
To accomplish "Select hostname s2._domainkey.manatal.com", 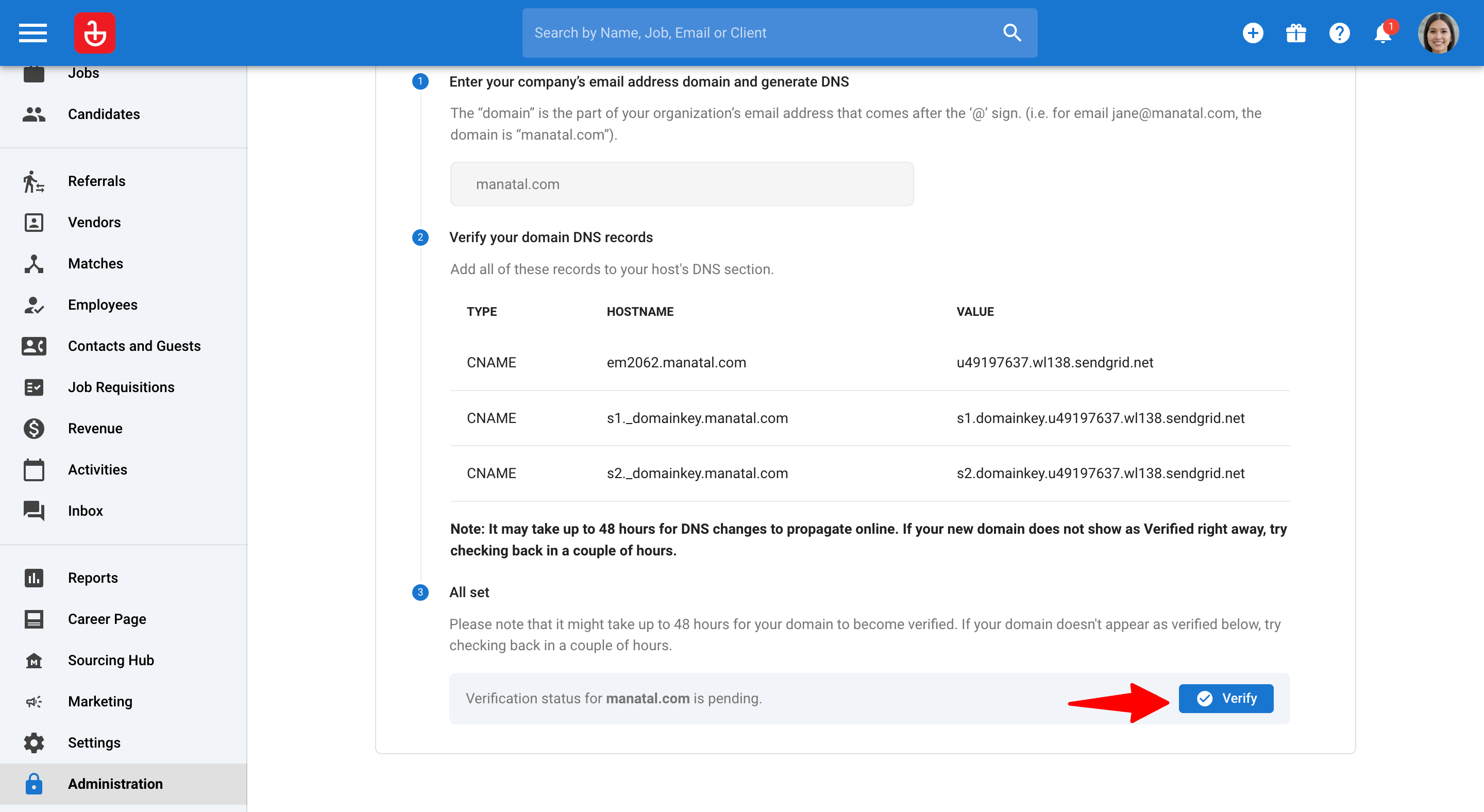I will tap(697, 473).
